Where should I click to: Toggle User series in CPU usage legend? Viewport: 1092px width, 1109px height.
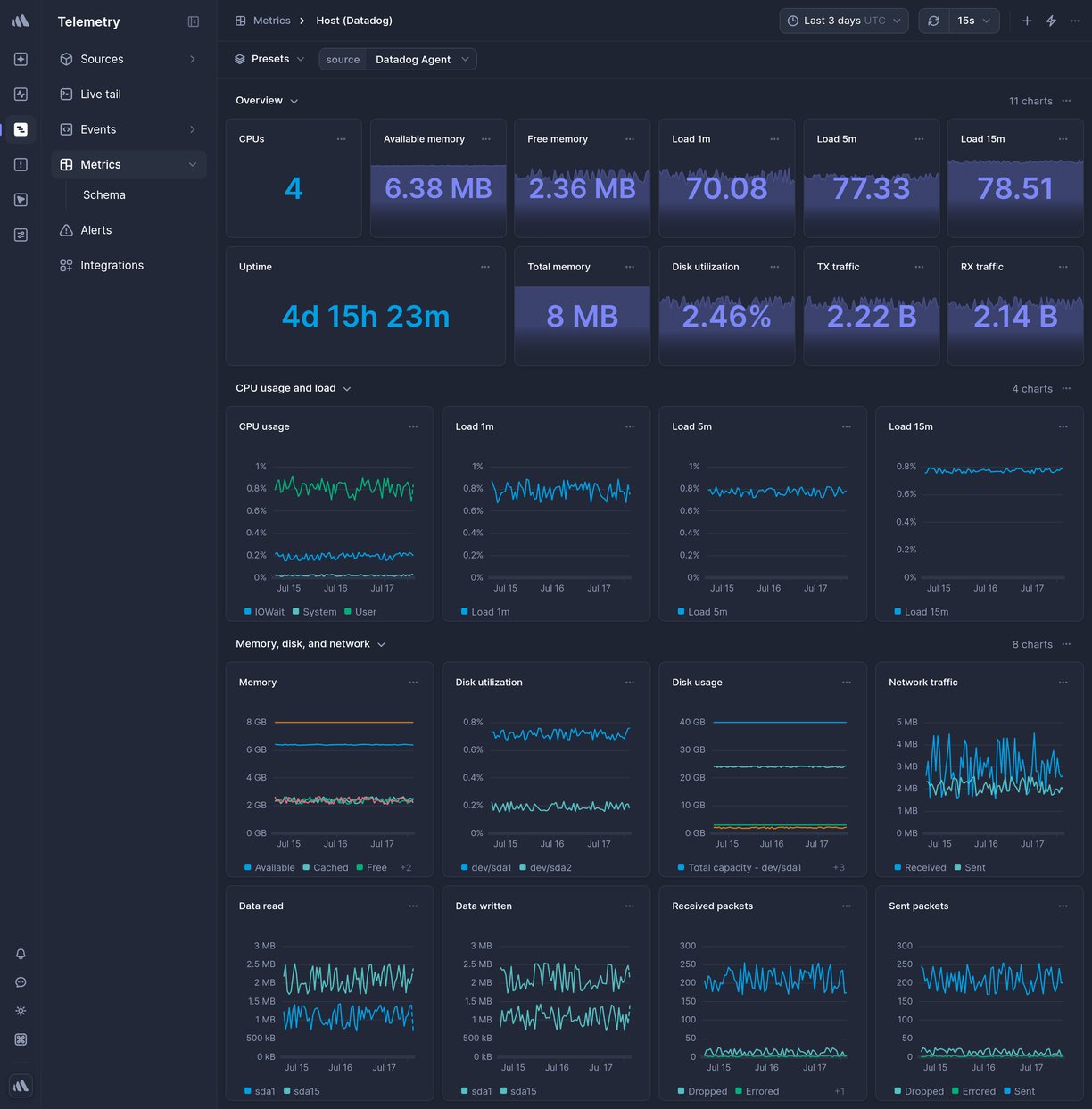click(360, 612)
